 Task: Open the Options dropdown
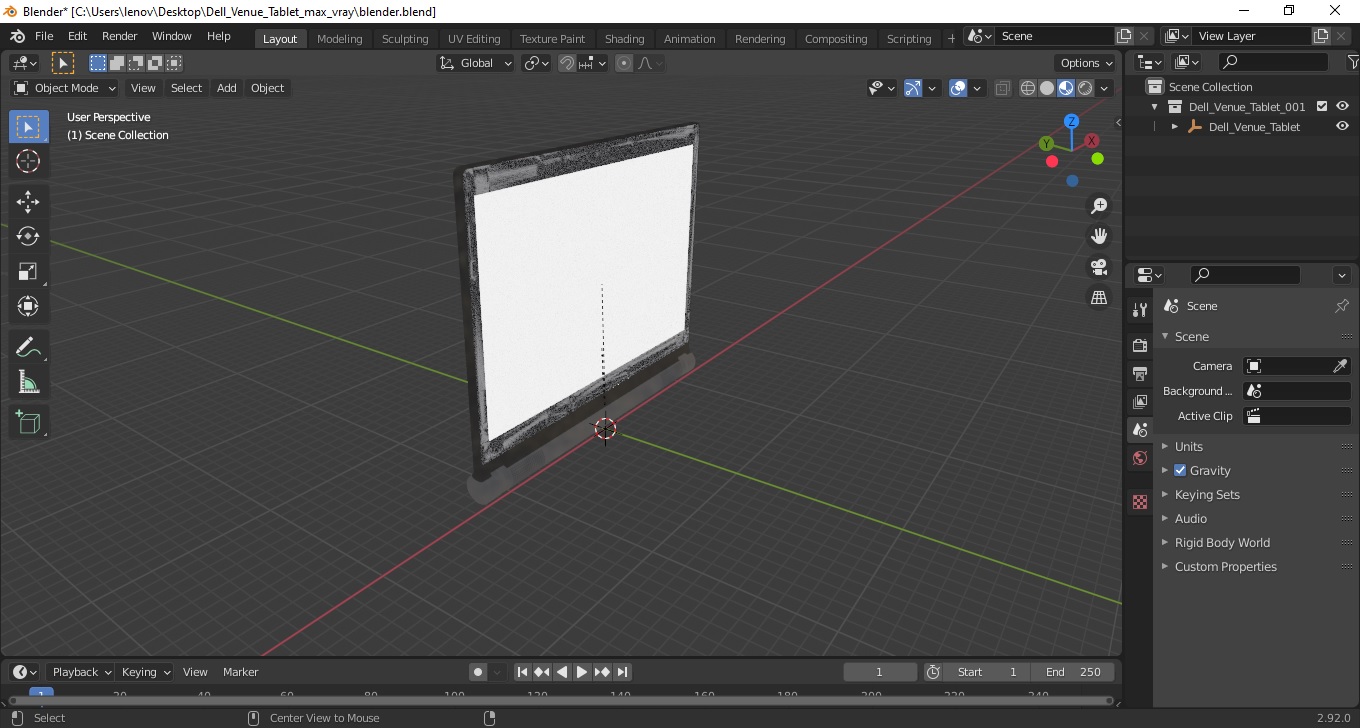pyautogui.click(x=1087, y=63)
